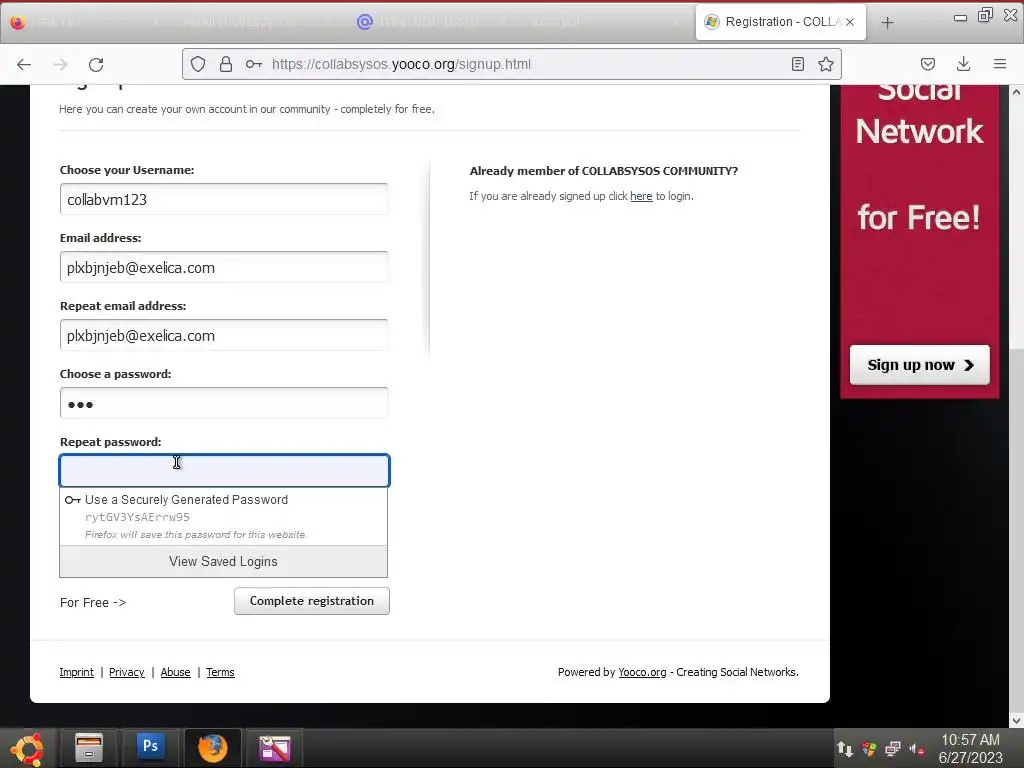Switch to the tab with the @ icon
1024x768 pixels.
[431, 22]
